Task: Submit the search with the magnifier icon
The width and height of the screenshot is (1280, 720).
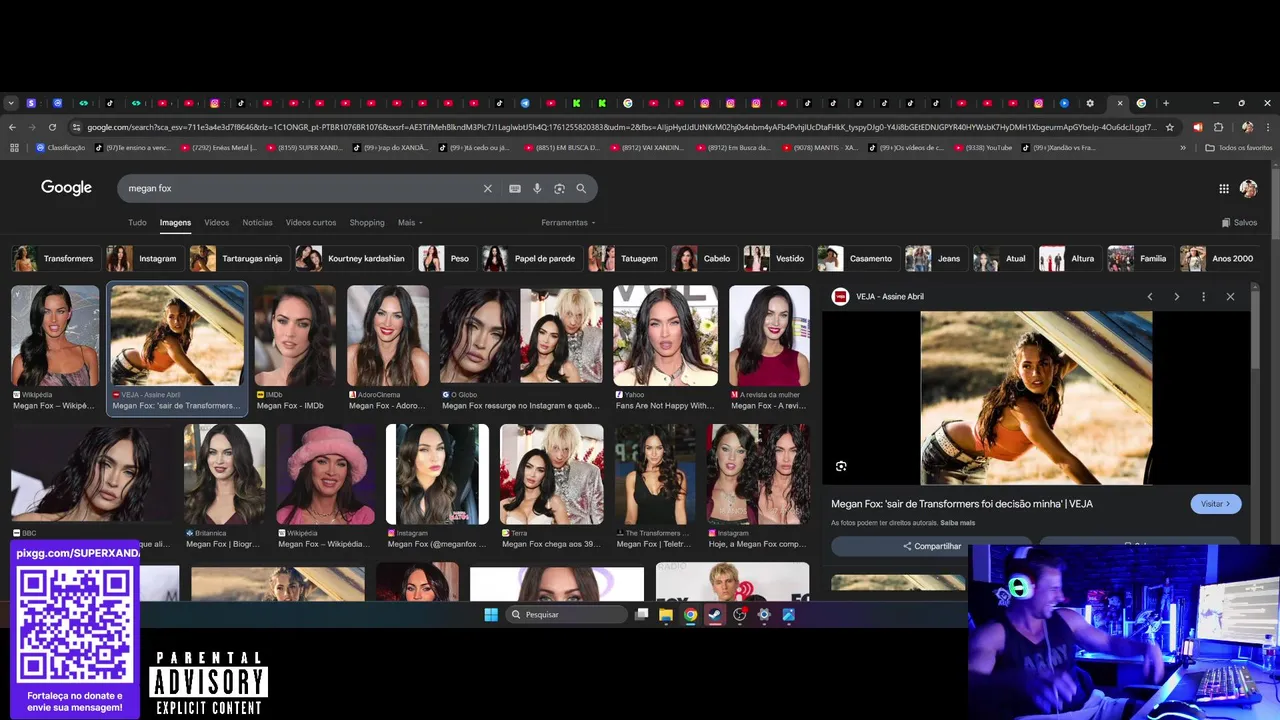Action: point(581,188)
